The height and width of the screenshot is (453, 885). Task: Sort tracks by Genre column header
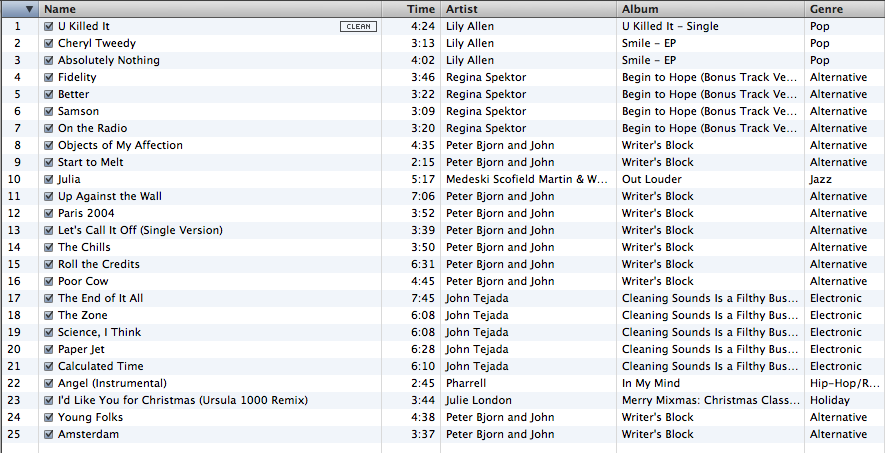845,9
